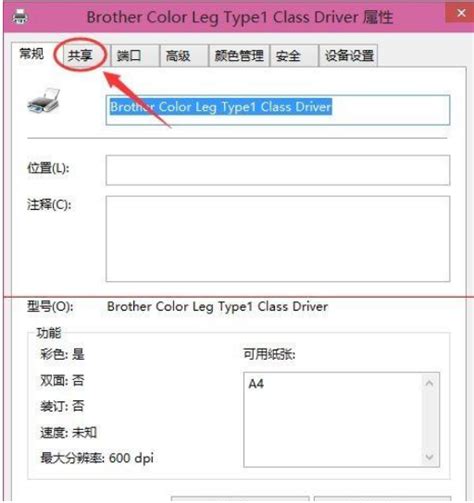Click the paper list scroll down arrow
Viewport: 474px width, 503px height.
429,457
